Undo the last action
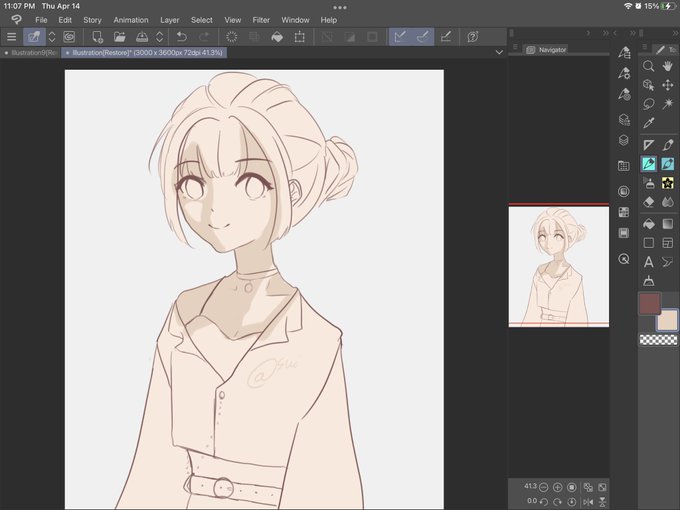680x510 pixels. click(x=182, y=37)
